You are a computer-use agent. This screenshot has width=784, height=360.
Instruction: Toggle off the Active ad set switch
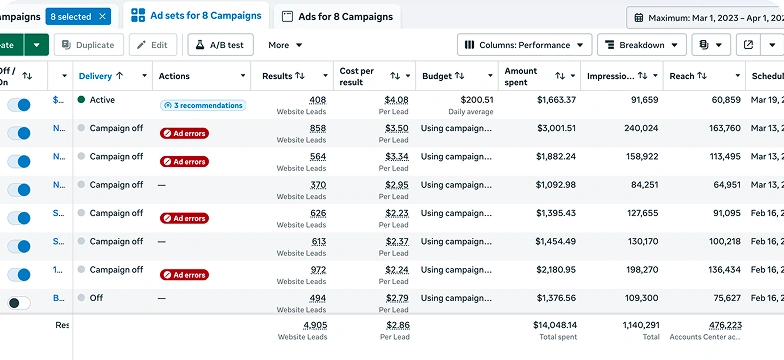coord(19,104)
